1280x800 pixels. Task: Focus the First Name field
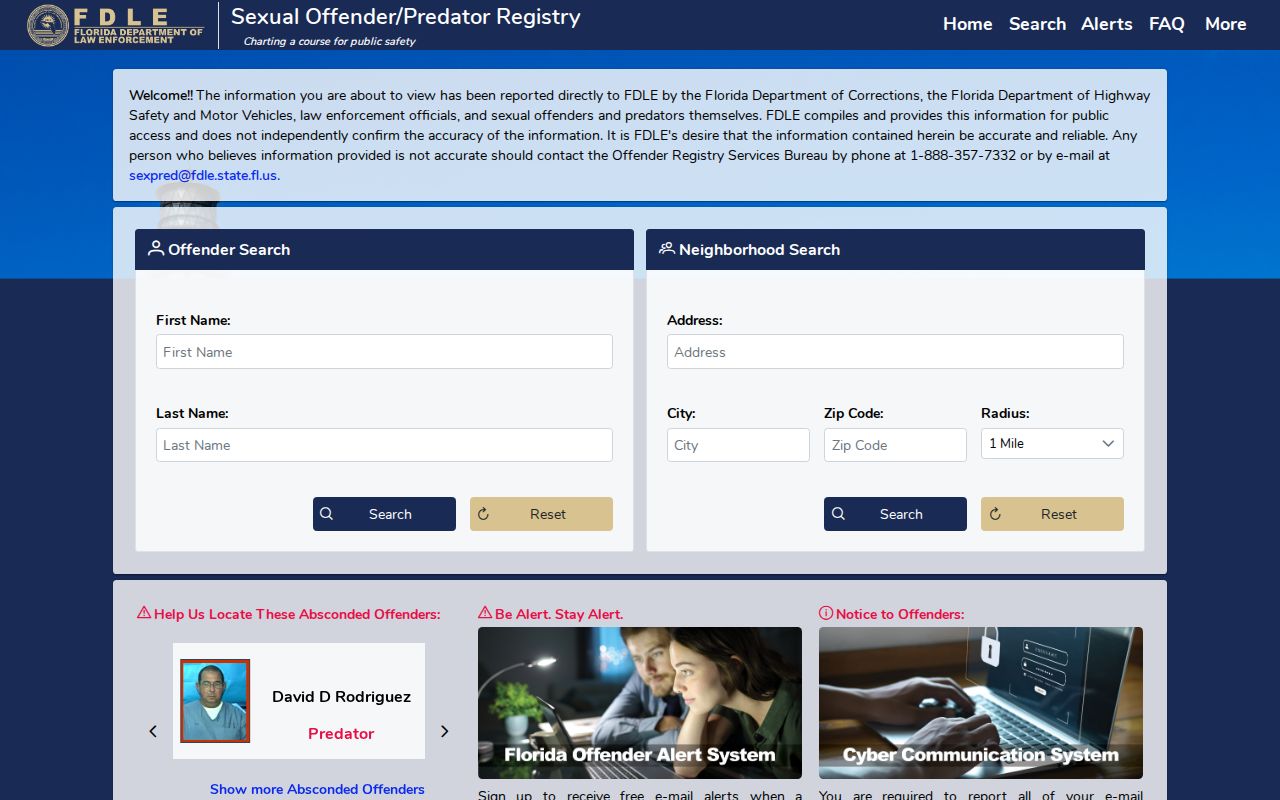point(384,352)
